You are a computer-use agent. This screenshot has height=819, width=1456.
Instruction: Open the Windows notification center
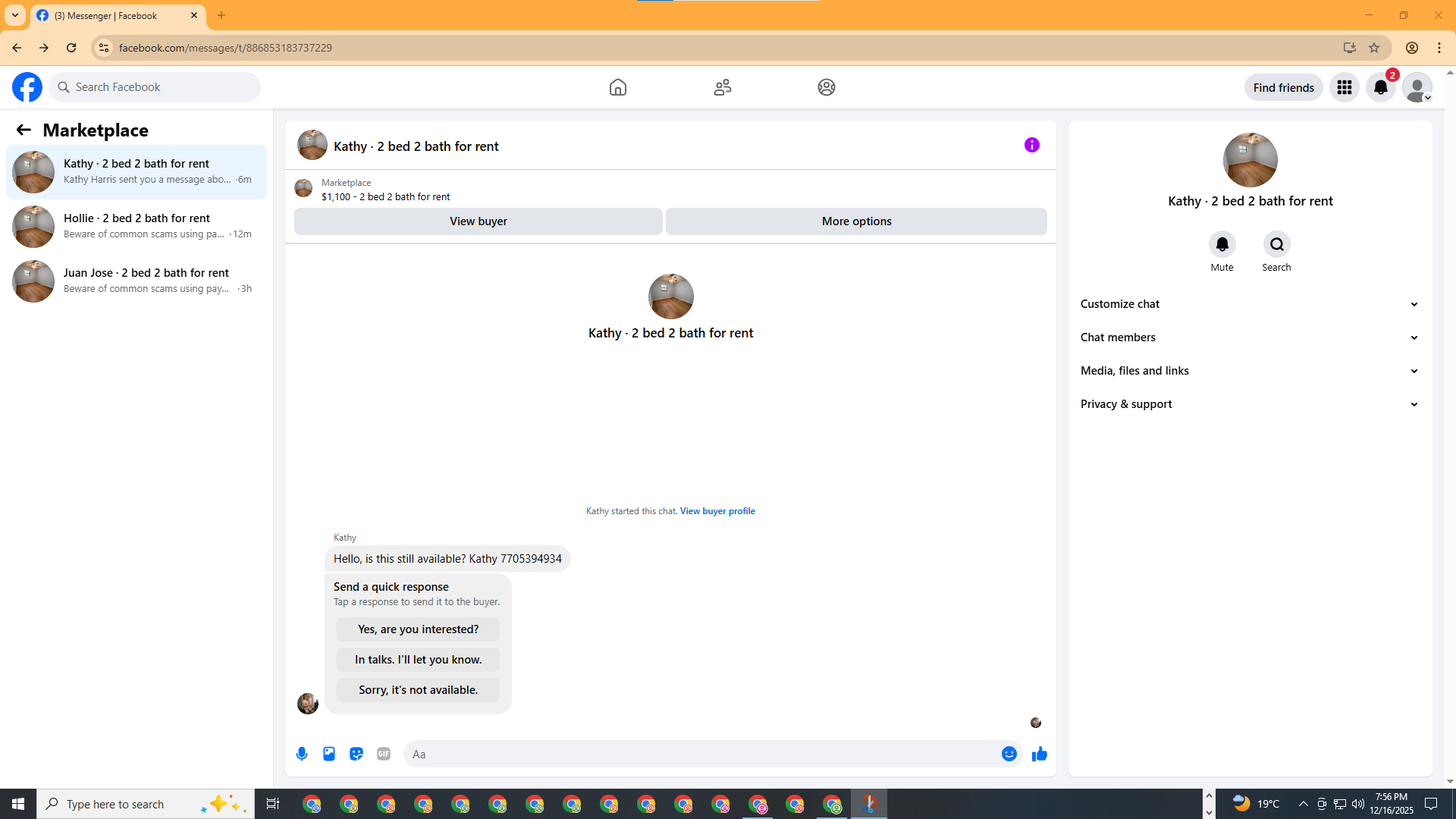1432,804
